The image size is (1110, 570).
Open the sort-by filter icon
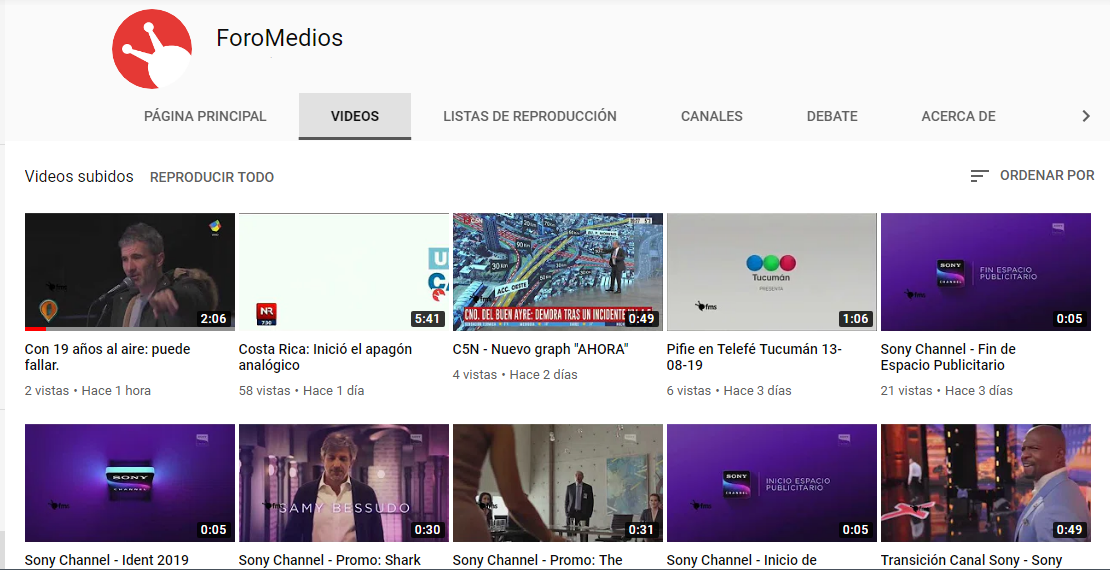click(980, 176)
